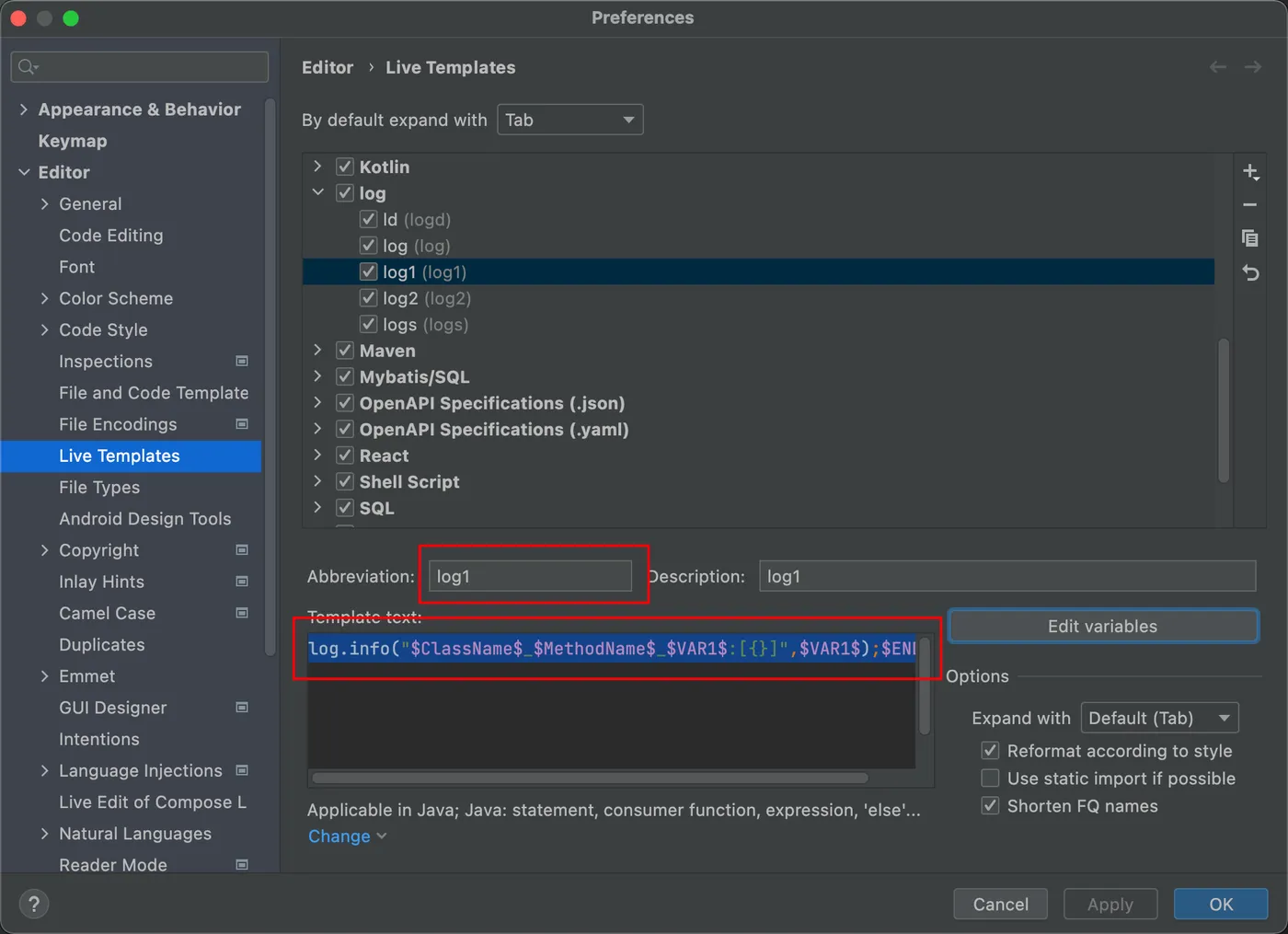Click project-level icon next to Language Injections
Viewport: 1288px width, 934px height.
coord(242,770)
